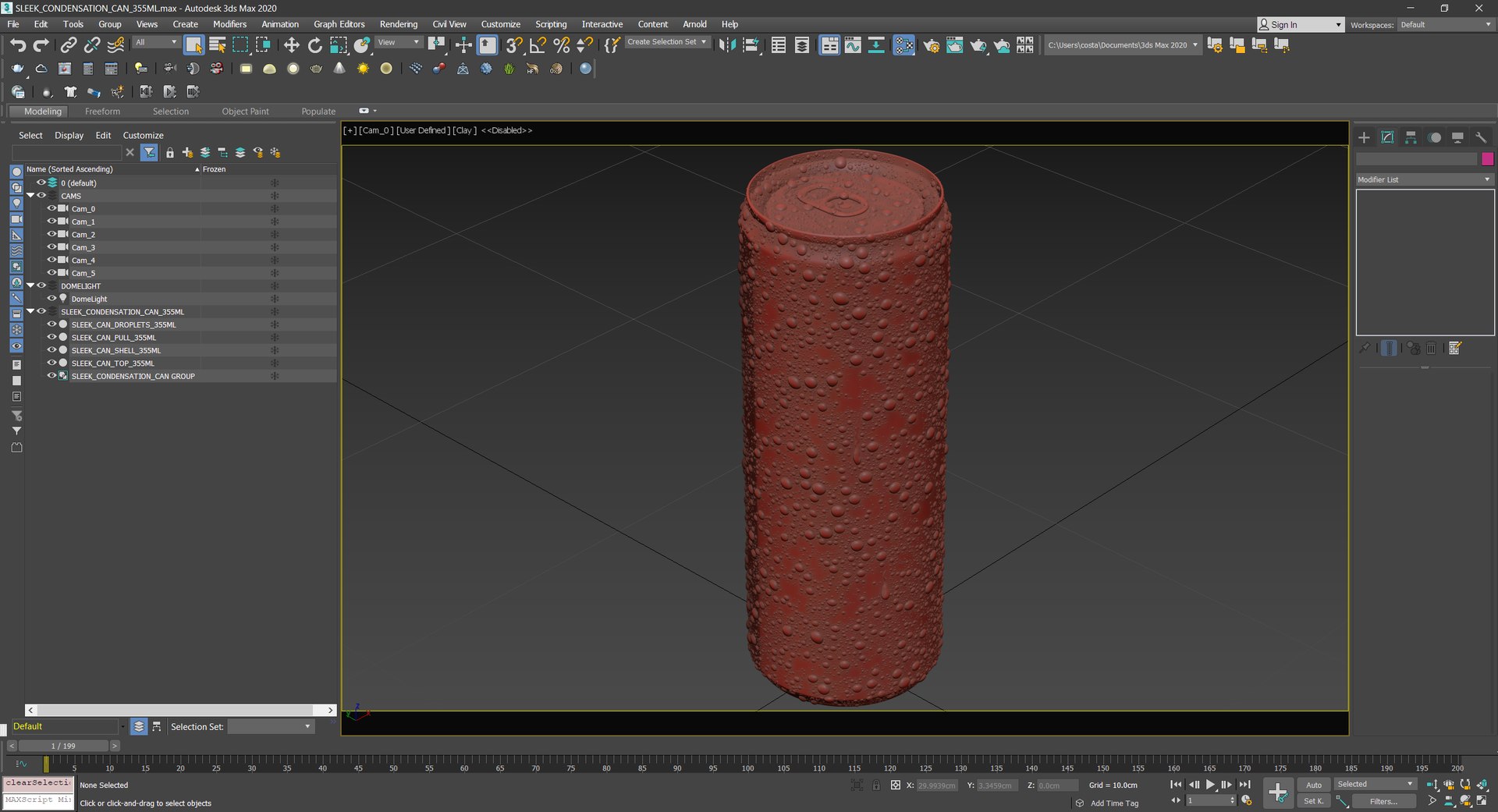Open the Display panel icon

pyautogui.click(x=1457, y=137)
